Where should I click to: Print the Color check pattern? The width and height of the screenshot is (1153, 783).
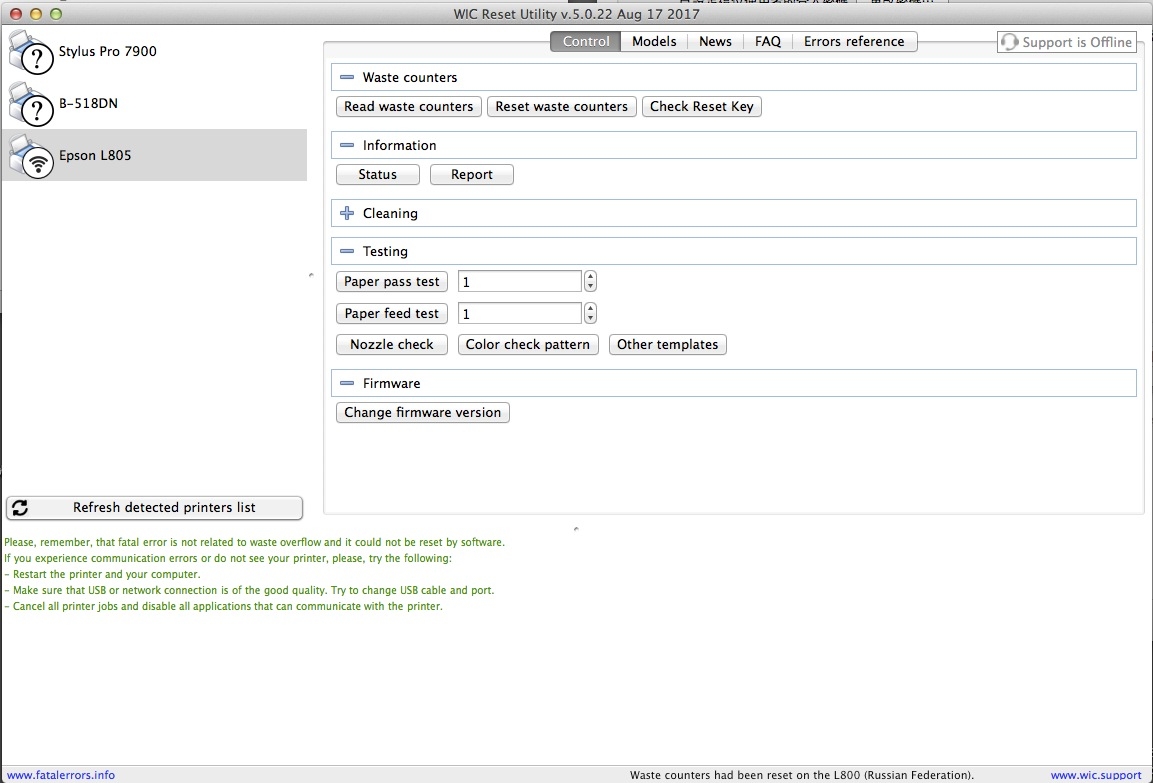coord(528,344)
